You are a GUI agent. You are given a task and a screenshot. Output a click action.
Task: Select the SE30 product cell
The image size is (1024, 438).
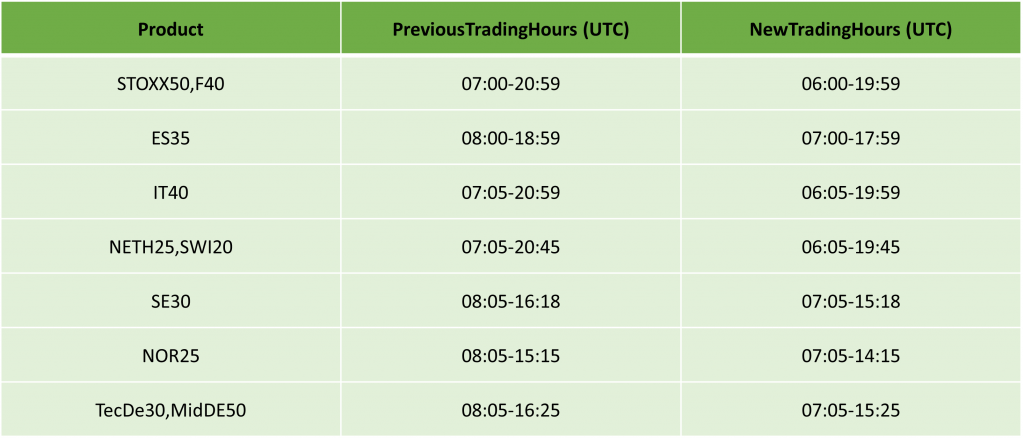[170, 302]
